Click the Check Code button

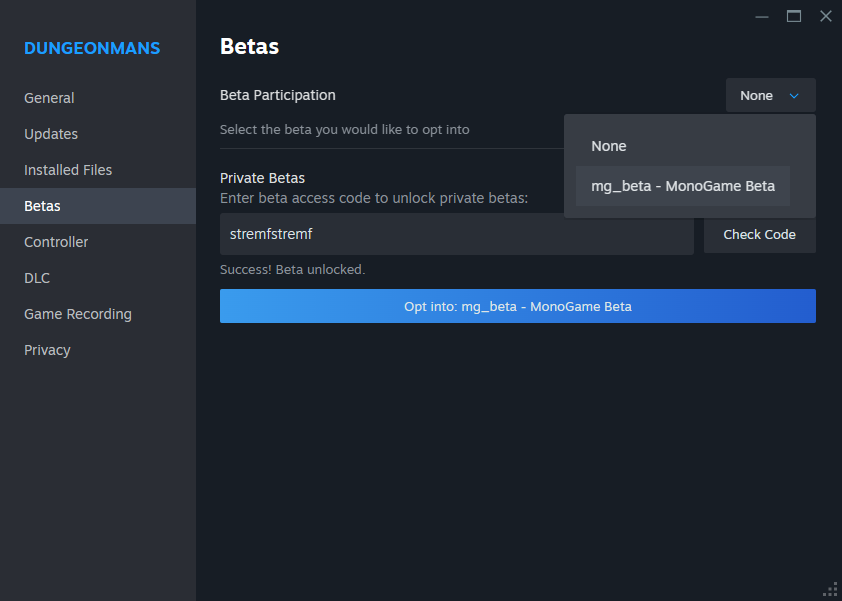pyautogui.click(x=759, y=234)
